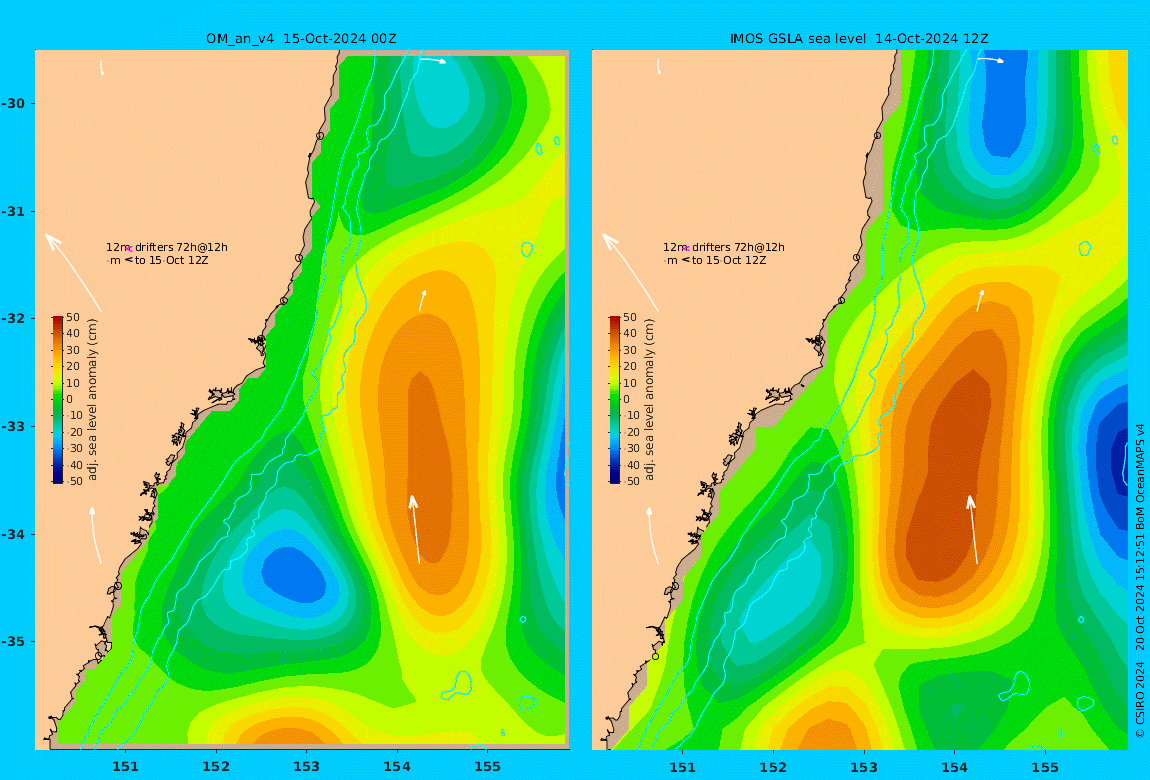Click longitude label 154 under the left map
Viewport: 1150px width, 780px height.
click(397, 766)
